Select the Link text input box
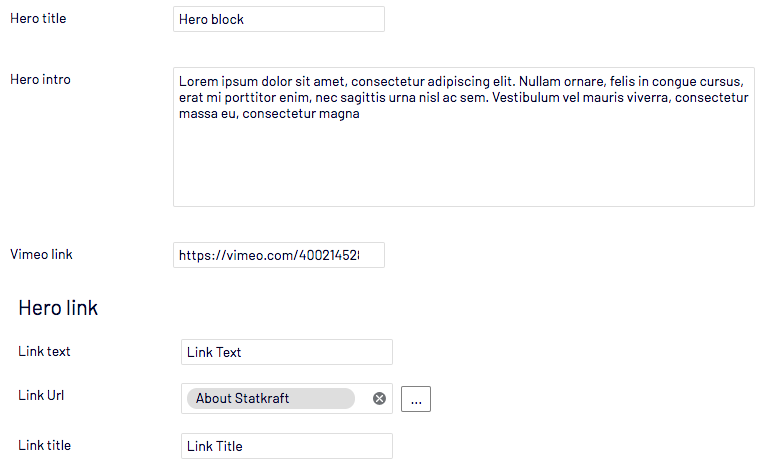The height and width of the screenshot is (467, 763). tap(287, 352)
